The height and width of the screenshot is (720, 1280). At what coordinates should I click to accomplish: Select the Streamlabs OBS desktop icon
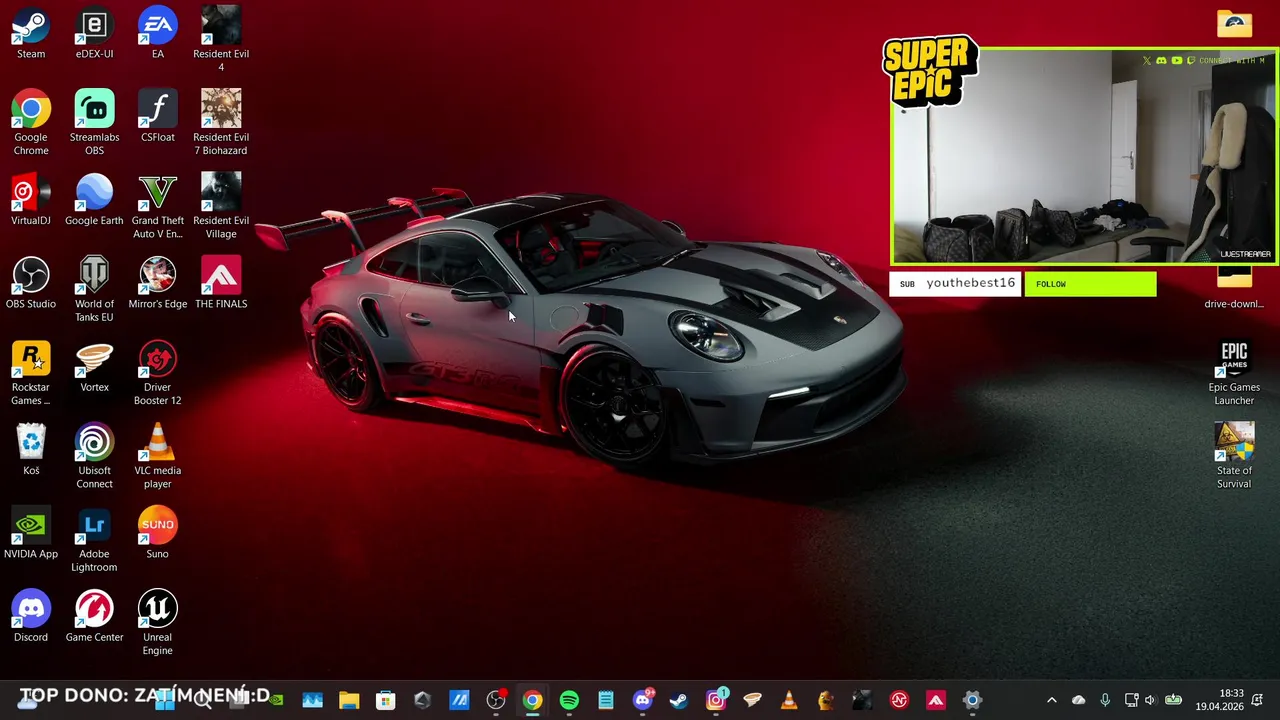(x=94, y=123)
